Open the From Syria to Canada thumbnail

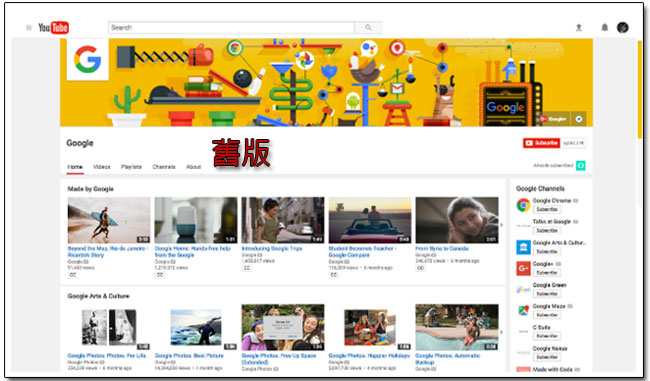(457, 220)
